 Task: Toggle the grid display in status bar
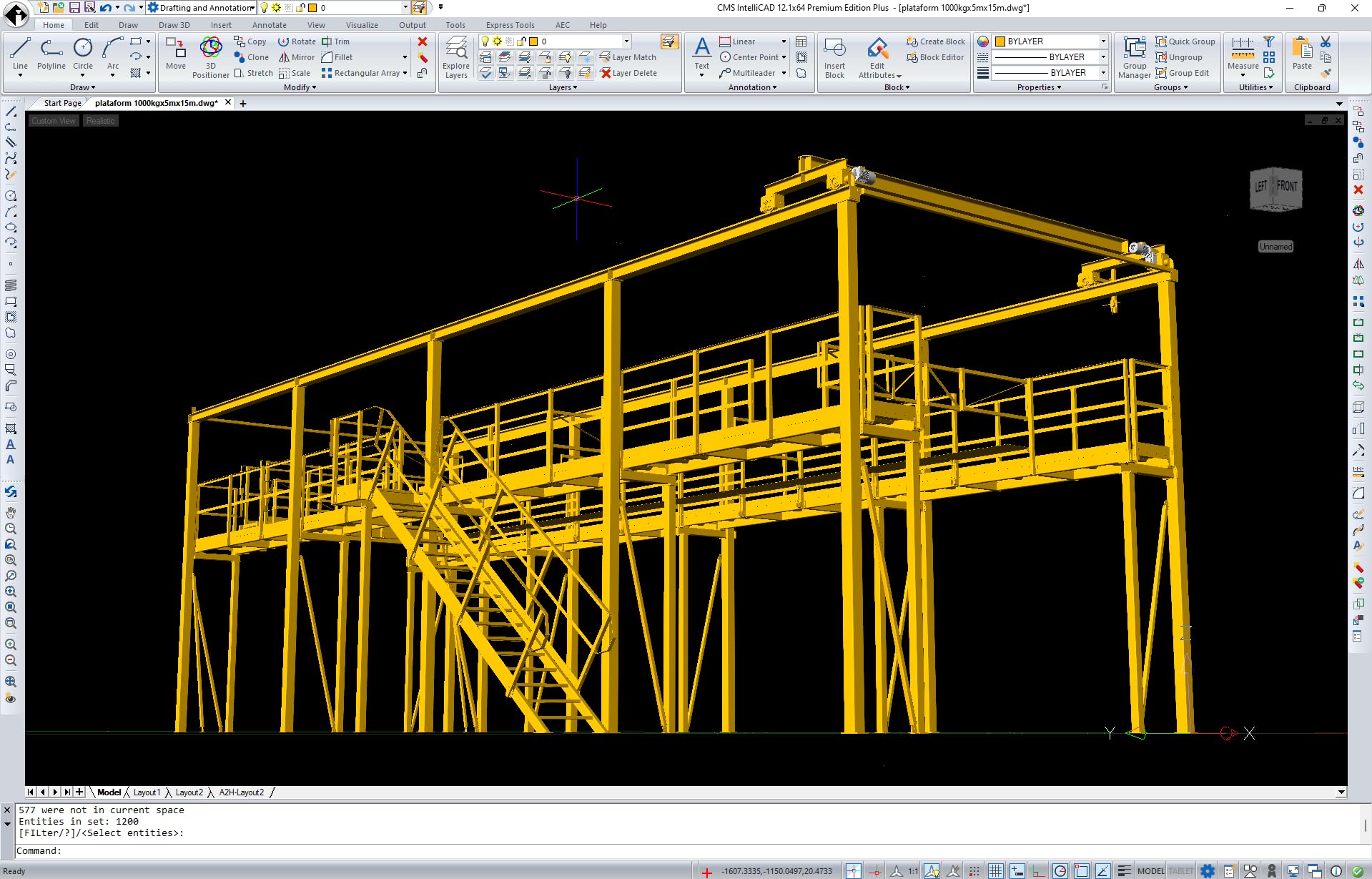tap(995, 870)
